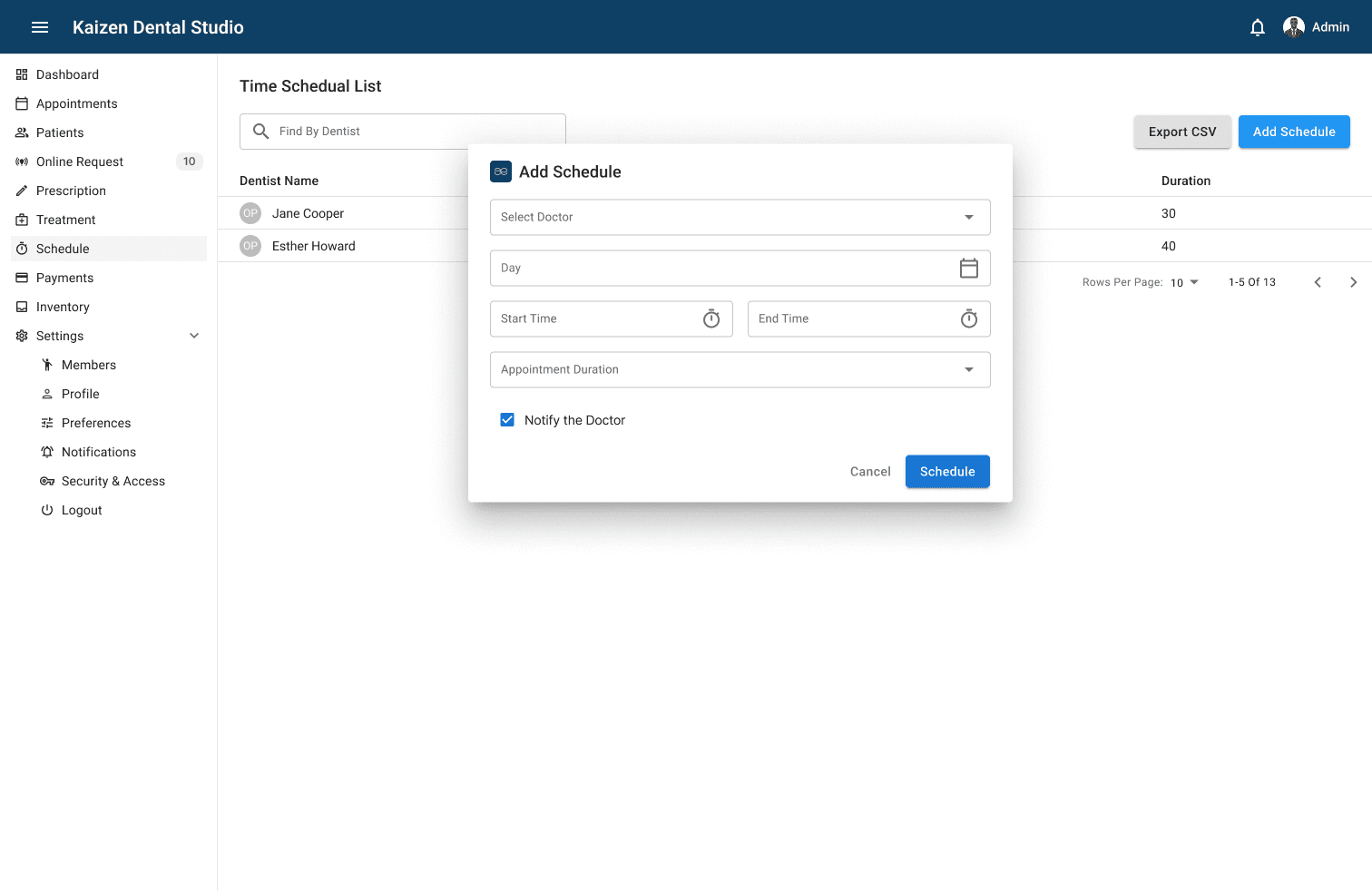Open the Select Doctor dropdown

pyautogui.click(x=740, y=218)
